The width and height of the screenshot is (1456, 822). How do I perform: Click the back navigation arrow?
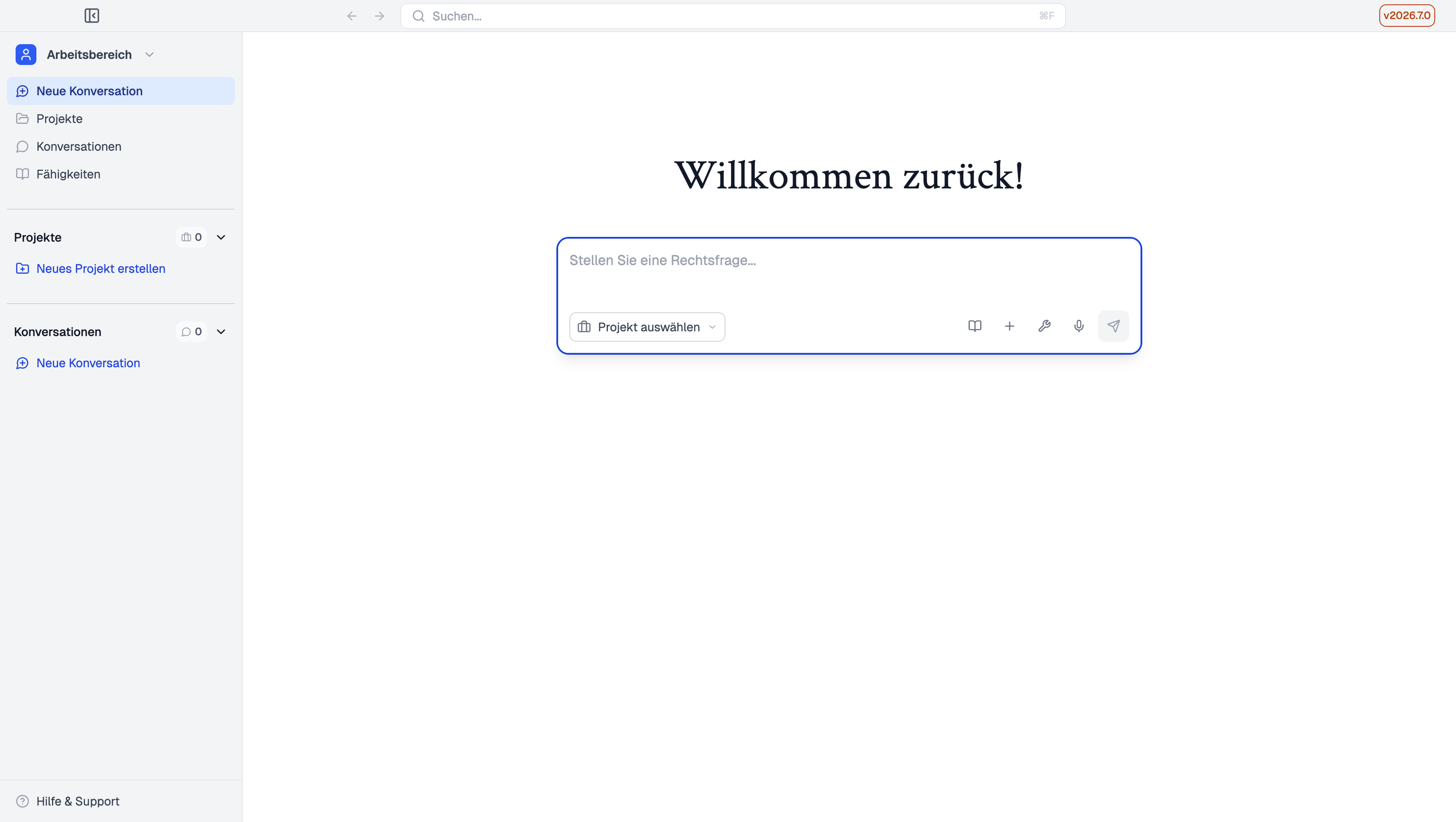[351, 16]
